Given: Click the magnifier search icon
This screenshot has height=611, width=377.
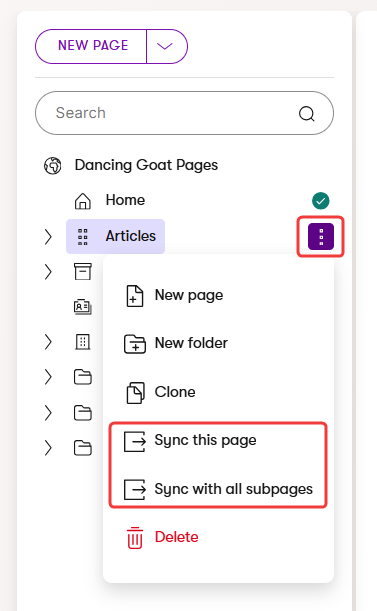Looking at the screenshot, I should (x=306, y=114).
